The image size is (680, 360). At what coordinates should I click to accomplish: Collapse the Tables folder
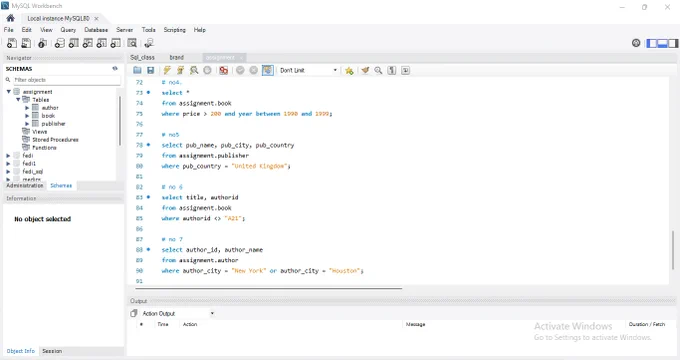pyautogui.click(x=18, y=99)
